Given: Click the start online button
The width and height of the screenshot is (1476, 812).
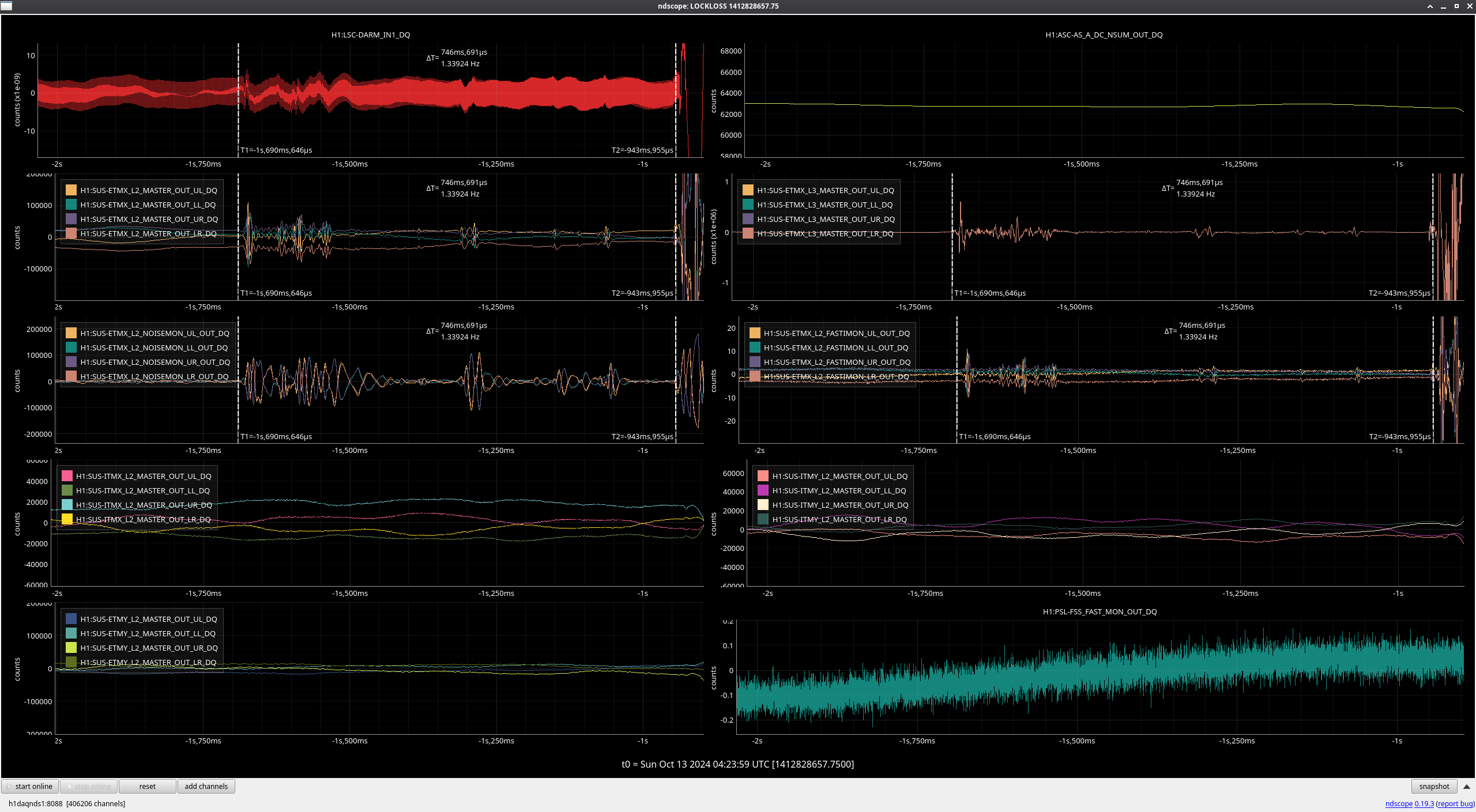Looking at the screenshot, I should tap(30, 786).
